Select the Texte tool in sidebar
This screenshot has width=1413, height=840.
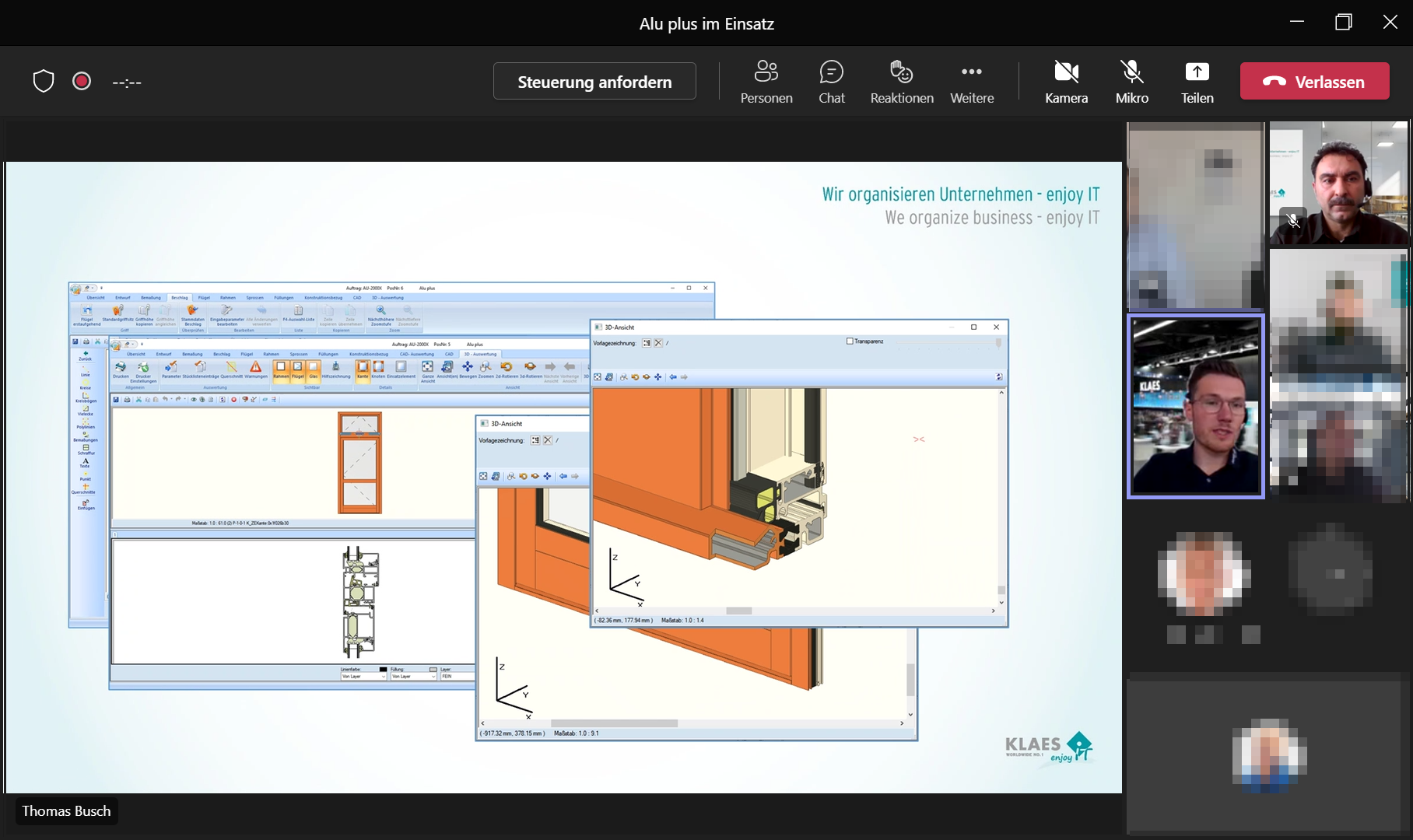(x=86, y=463)
